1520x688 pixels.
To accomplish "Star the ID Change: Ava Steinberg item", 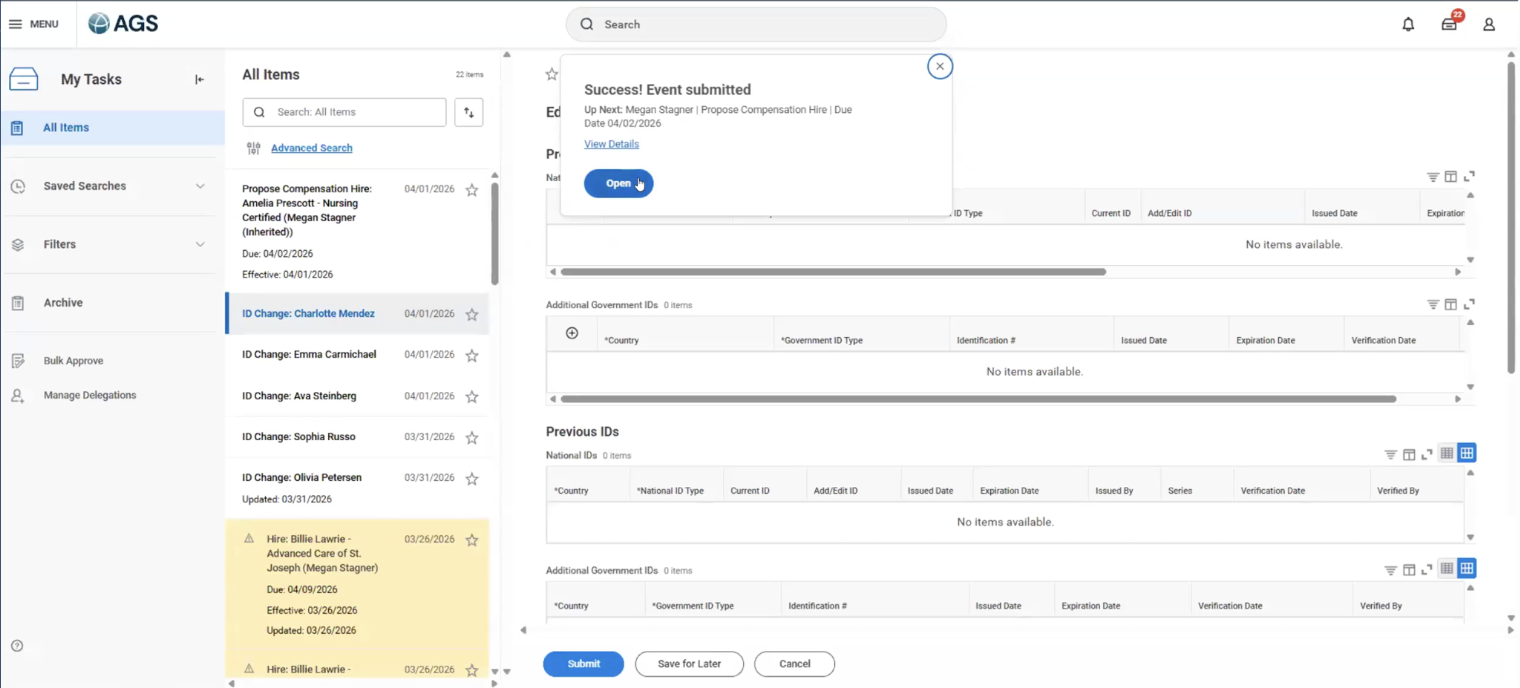I will (472, 397).
